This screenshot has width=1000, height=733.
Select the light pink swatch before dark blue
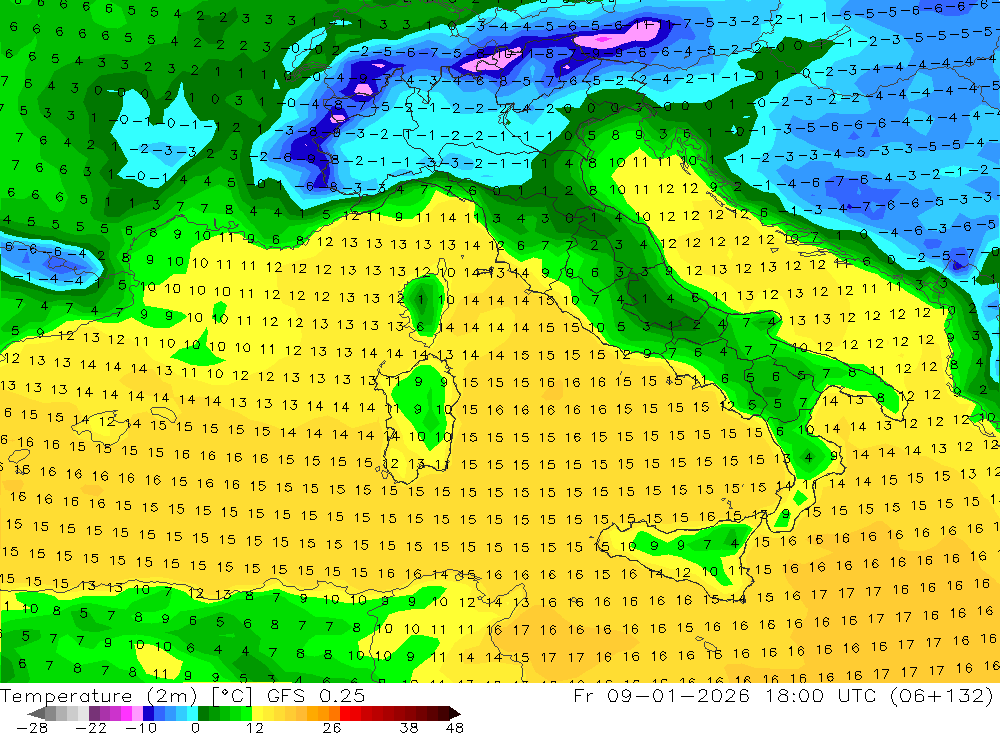138,713
